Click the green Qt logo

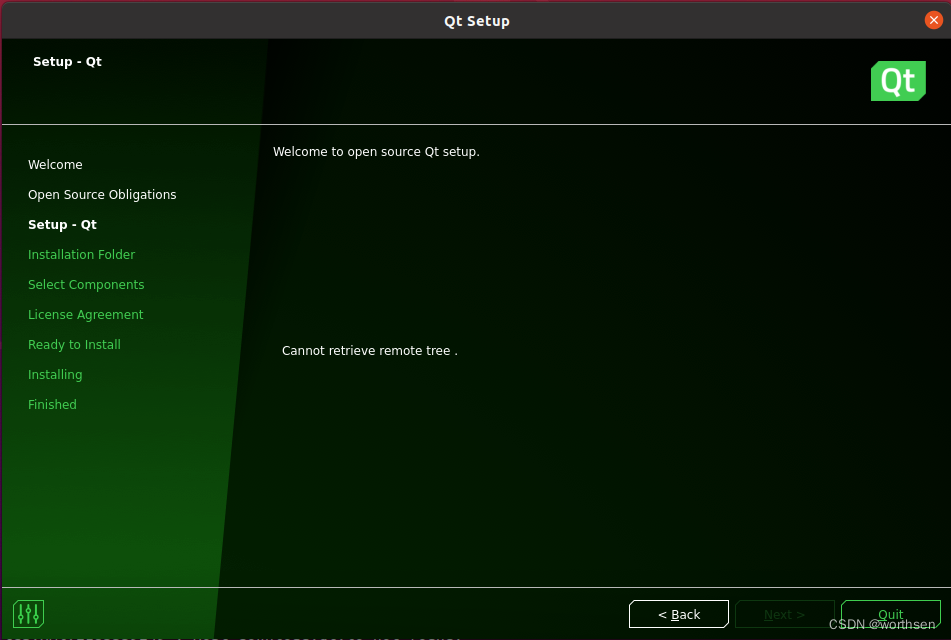pos(898,81)
